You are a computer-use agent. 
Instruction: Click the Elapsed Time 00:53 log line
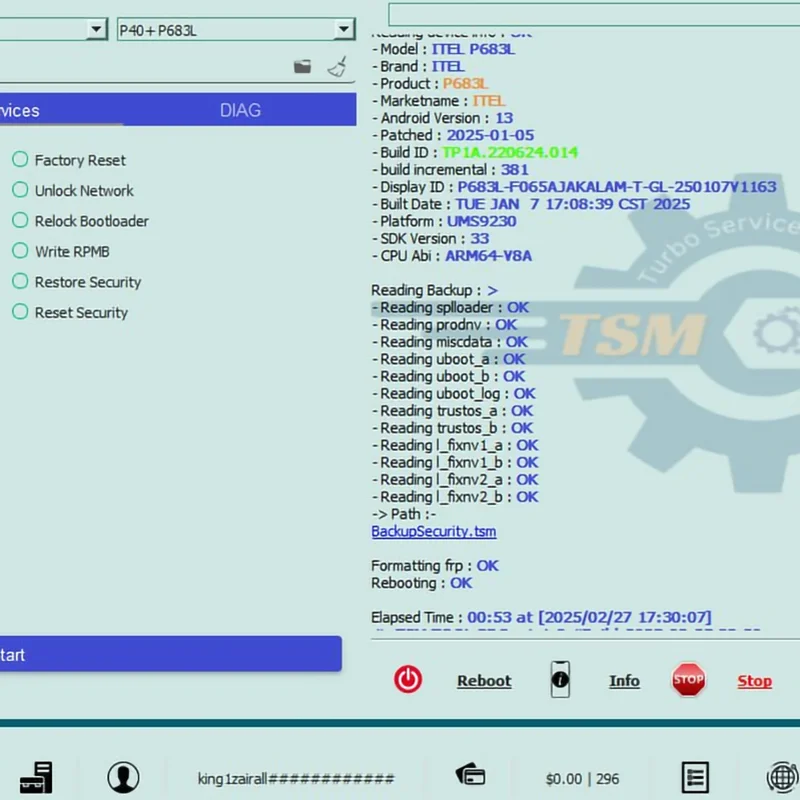(541, 617)
